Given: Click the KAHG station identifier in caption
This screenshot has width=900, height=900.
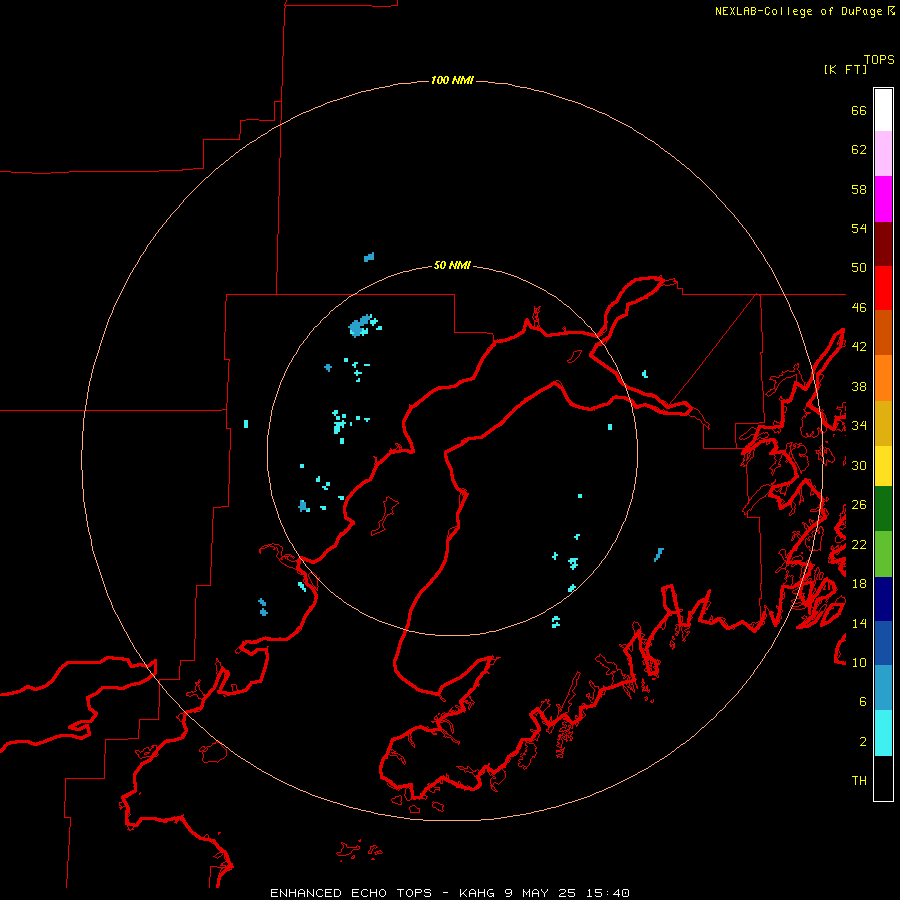Looking at the screenshot, I should click(478, 893).
